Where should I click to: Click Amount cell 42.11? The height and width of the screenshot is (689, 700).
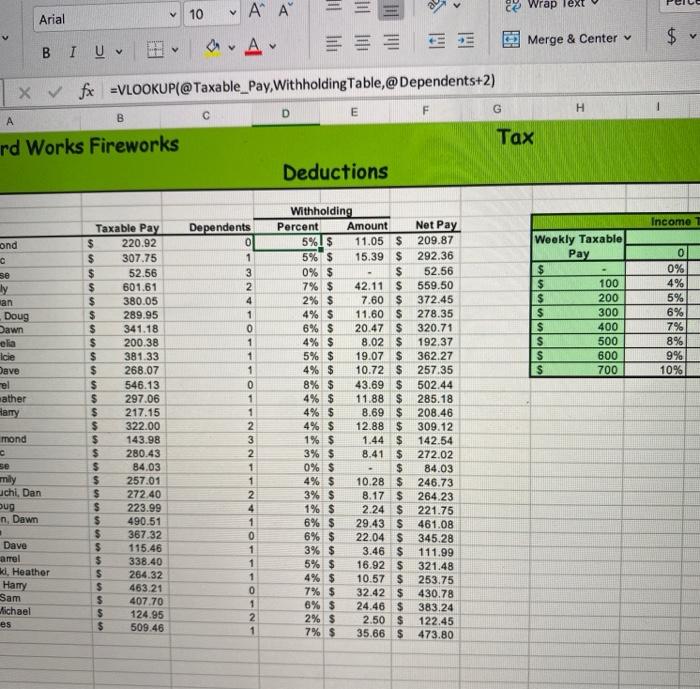356,286
